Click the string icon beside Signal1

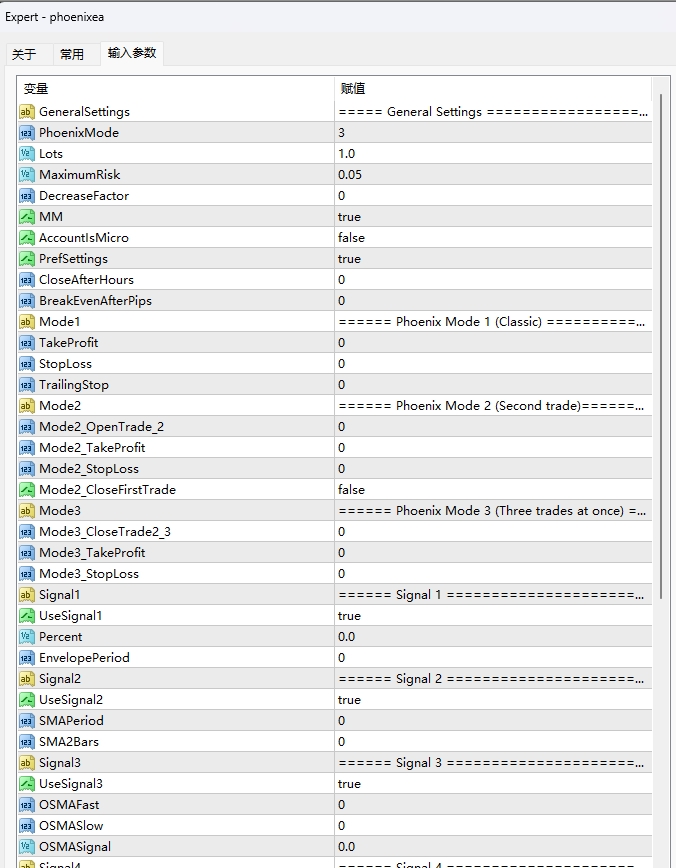point(27,595)
